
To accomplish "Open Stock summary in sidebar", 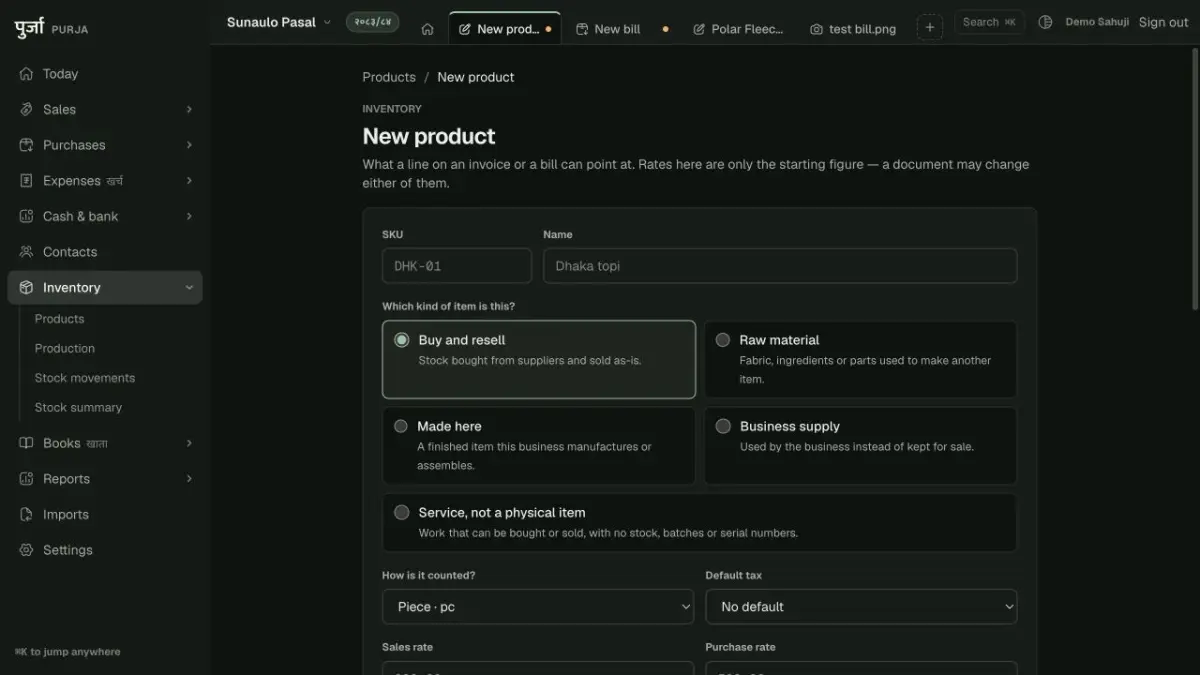I will point(78,407).
